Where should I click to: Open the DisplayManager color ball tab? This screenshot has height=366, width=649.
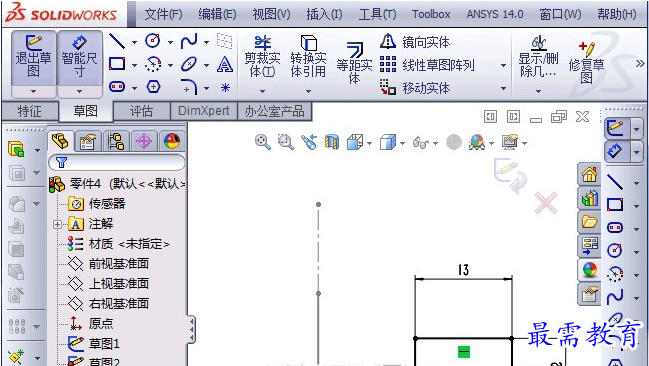click(172, 141)
